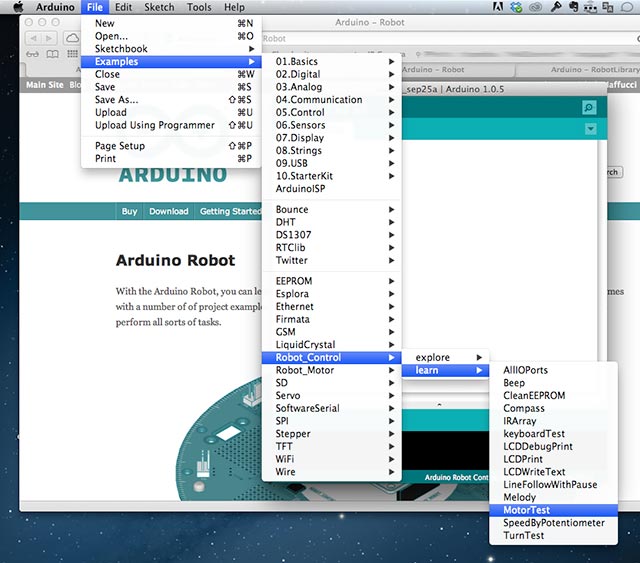The height and width of the screenshot is (563, 640).
Task: Open the speech bubble icon in menu bar
Action: tap(627, 7)
